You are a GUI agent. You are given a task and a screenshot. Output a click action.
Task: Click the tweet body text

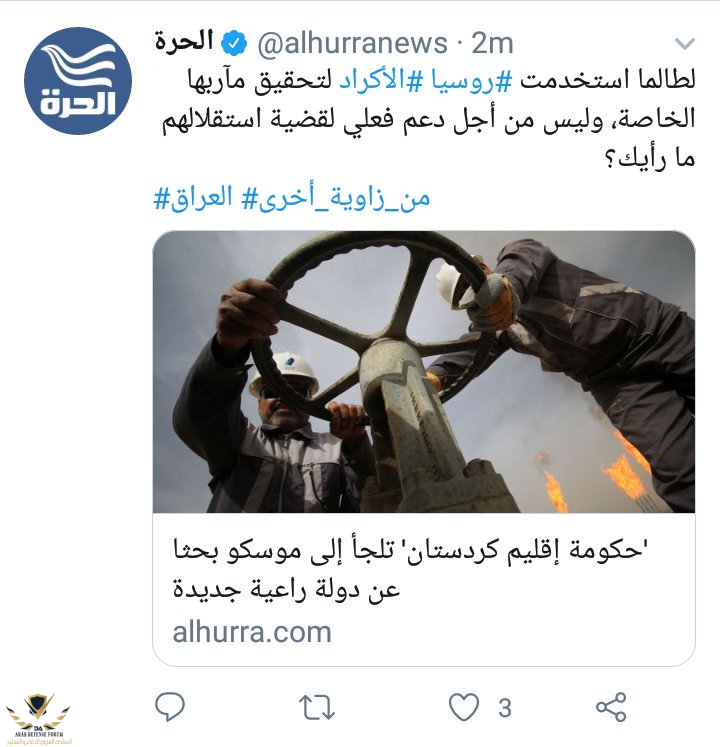[x=428, y=119]
